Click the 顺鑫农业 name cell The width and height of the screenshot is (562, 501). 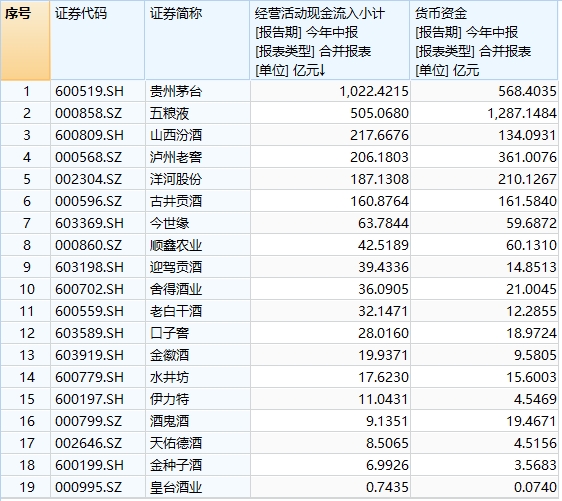pyautogui.click(x=176, y=245)
